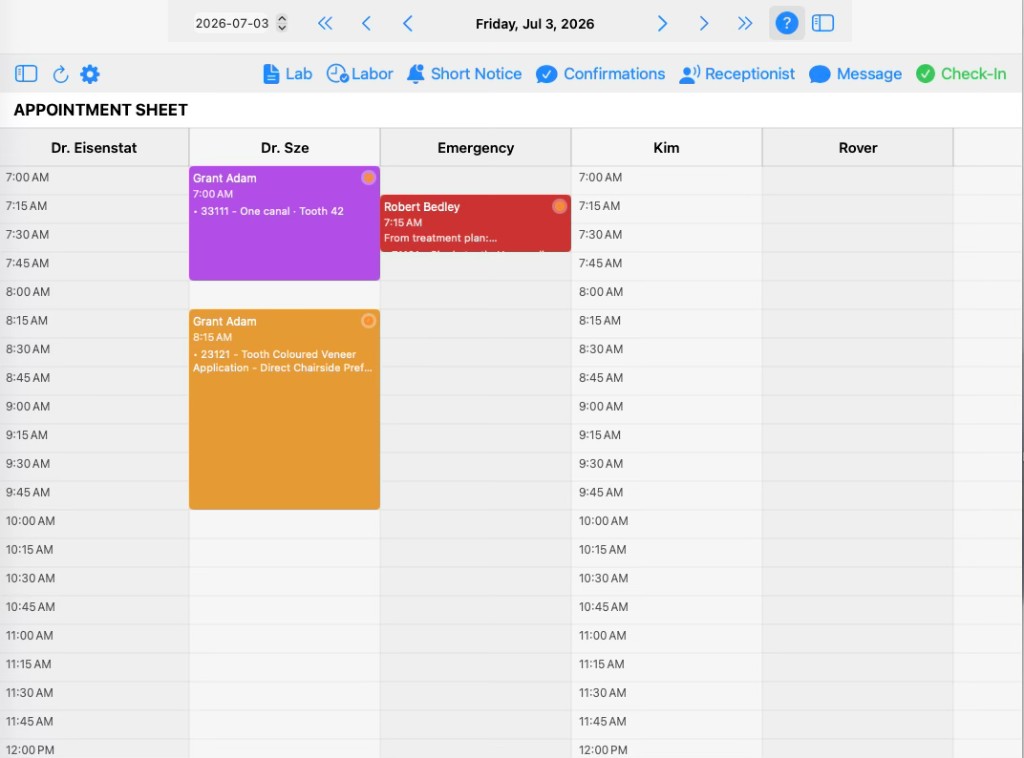Viewport: 1024px width, 758px height.
Task: Click the first single-left chevron arrow
Action: 366,24
